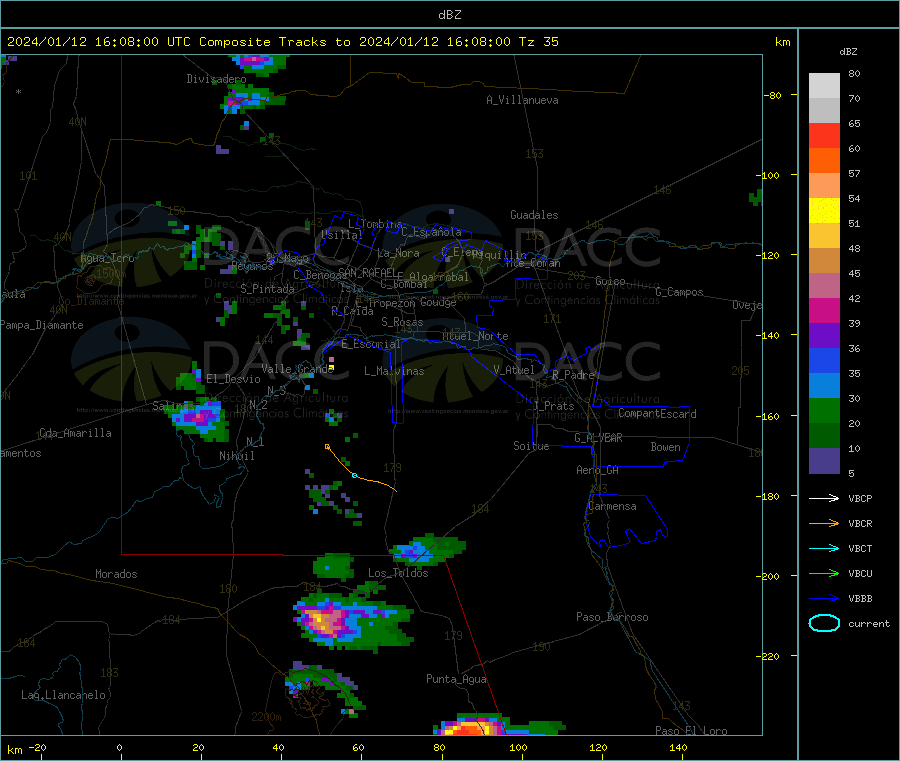Screen dimensions: 900x761
Task: Click the dBZ title at top
Action: pyautogui.click(x=449, y=15)
